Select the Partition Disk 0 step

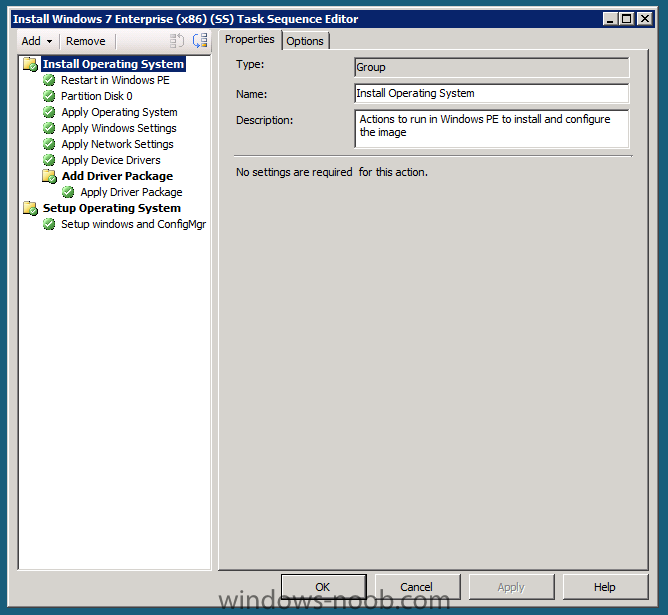97,96
